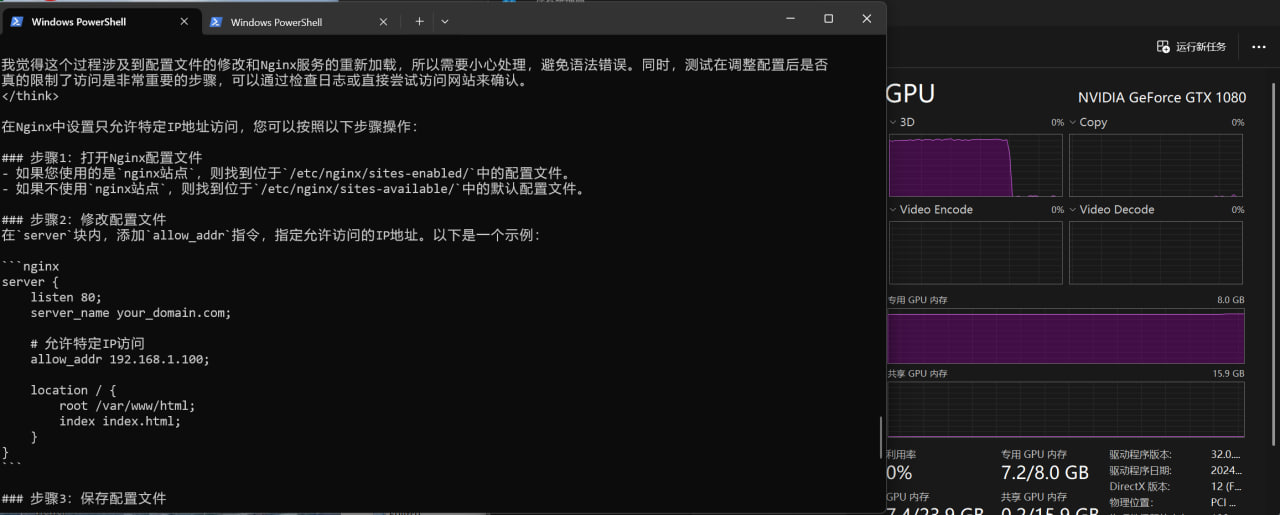
Task: Click the 3D usage graph
Action: point(975,165)
